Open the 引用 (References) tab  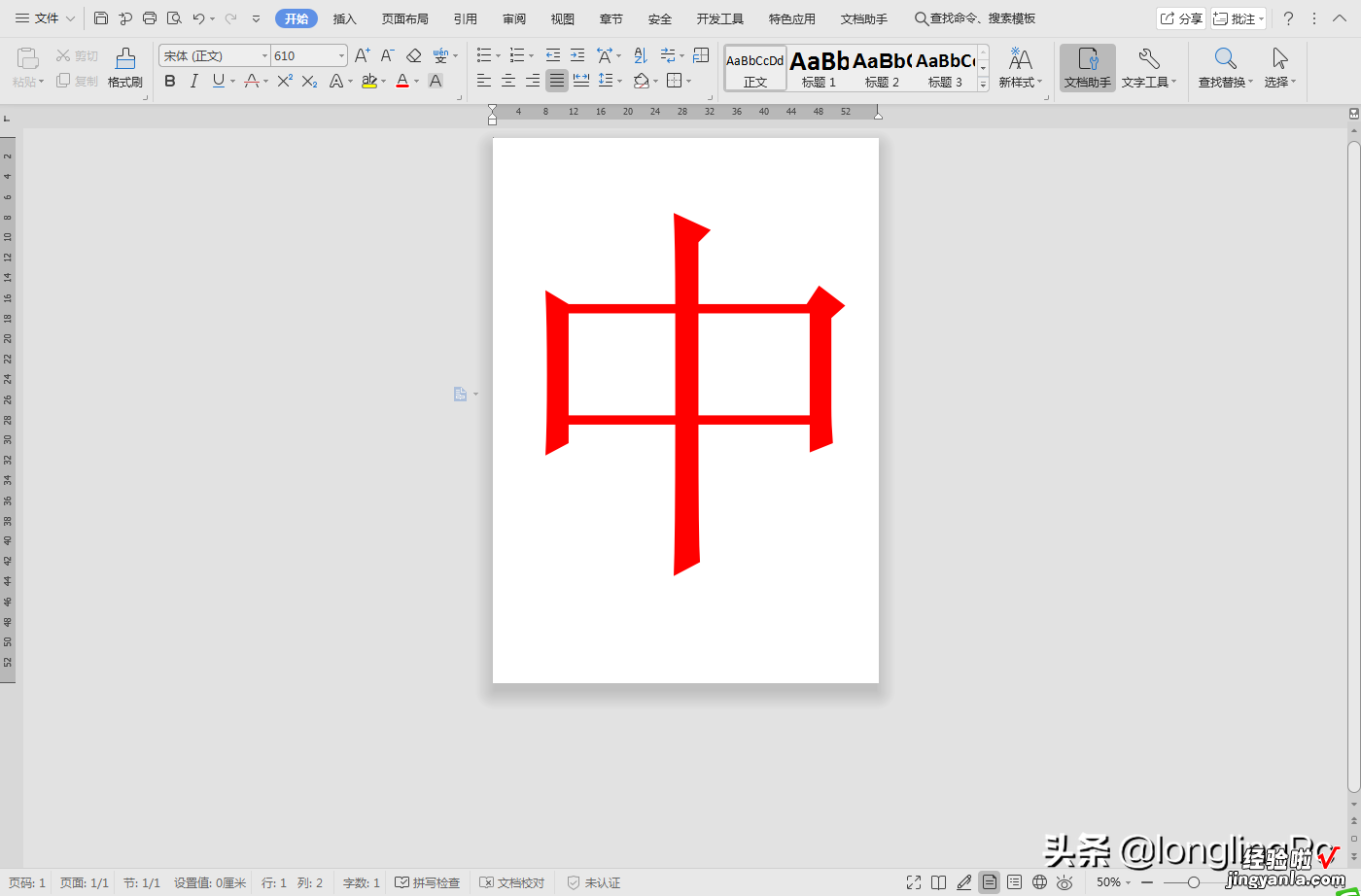click(x=466, y=18)
